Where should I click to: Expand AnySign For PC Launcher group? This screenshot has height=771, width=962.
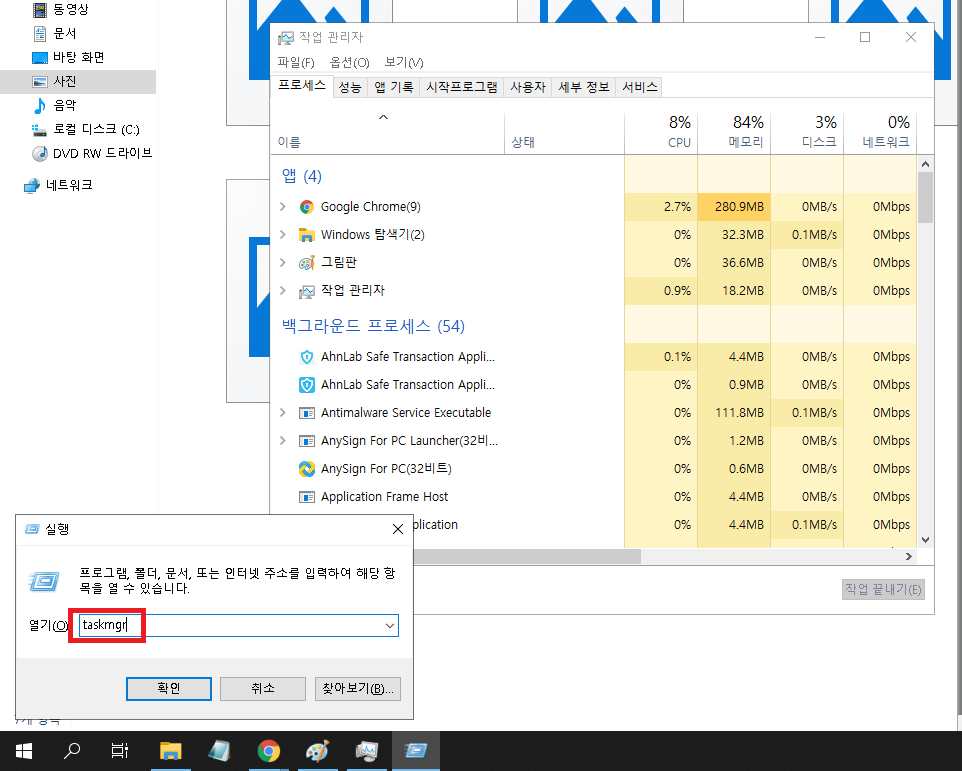pos(283,440)
